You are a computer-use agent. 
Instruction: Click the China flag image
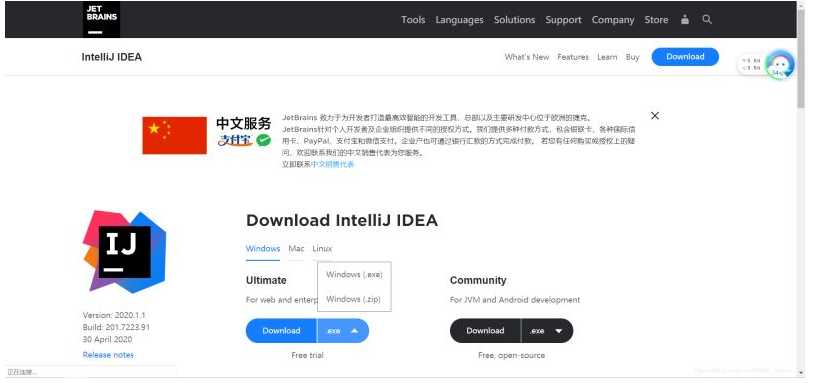[174, 135]
